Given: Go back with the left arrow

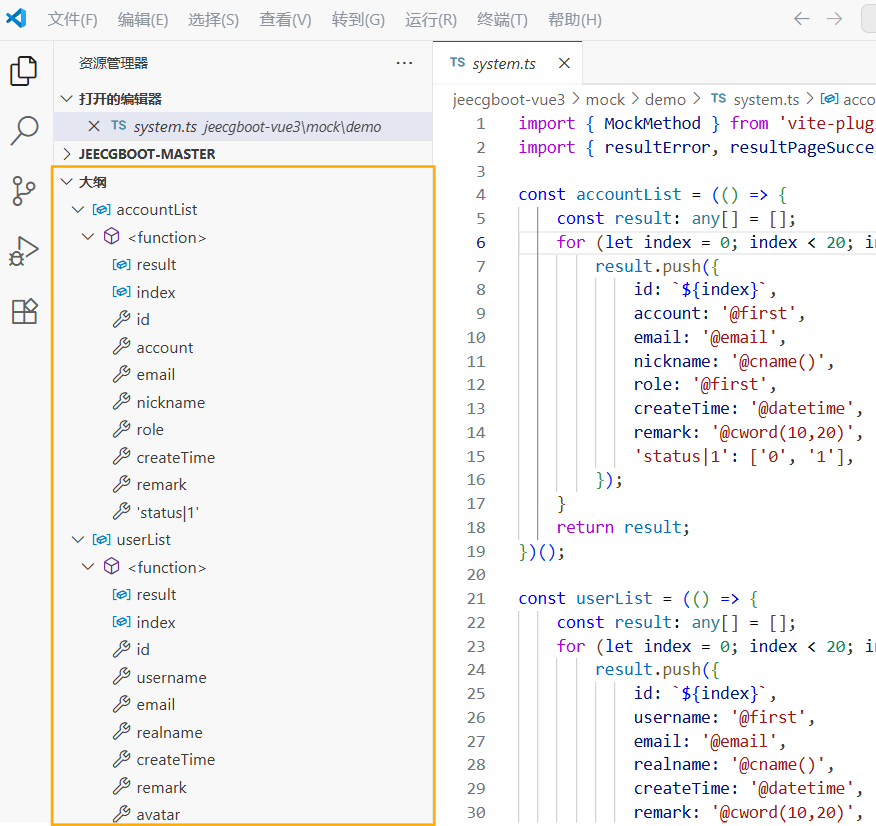Looking at the screenshot, I should coord(802,19).
